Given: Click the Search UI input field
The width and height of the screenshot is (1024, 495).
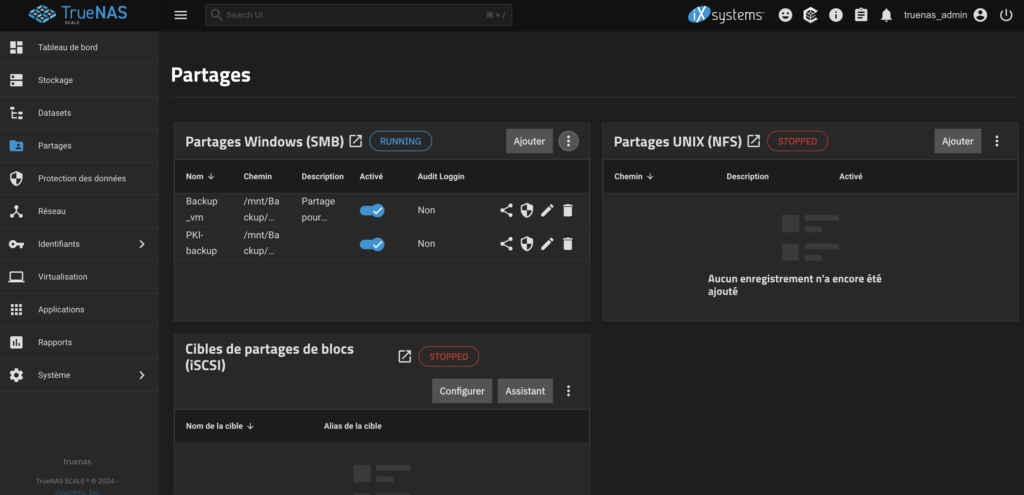Looking at the screenshot, I should coord(358,15).
